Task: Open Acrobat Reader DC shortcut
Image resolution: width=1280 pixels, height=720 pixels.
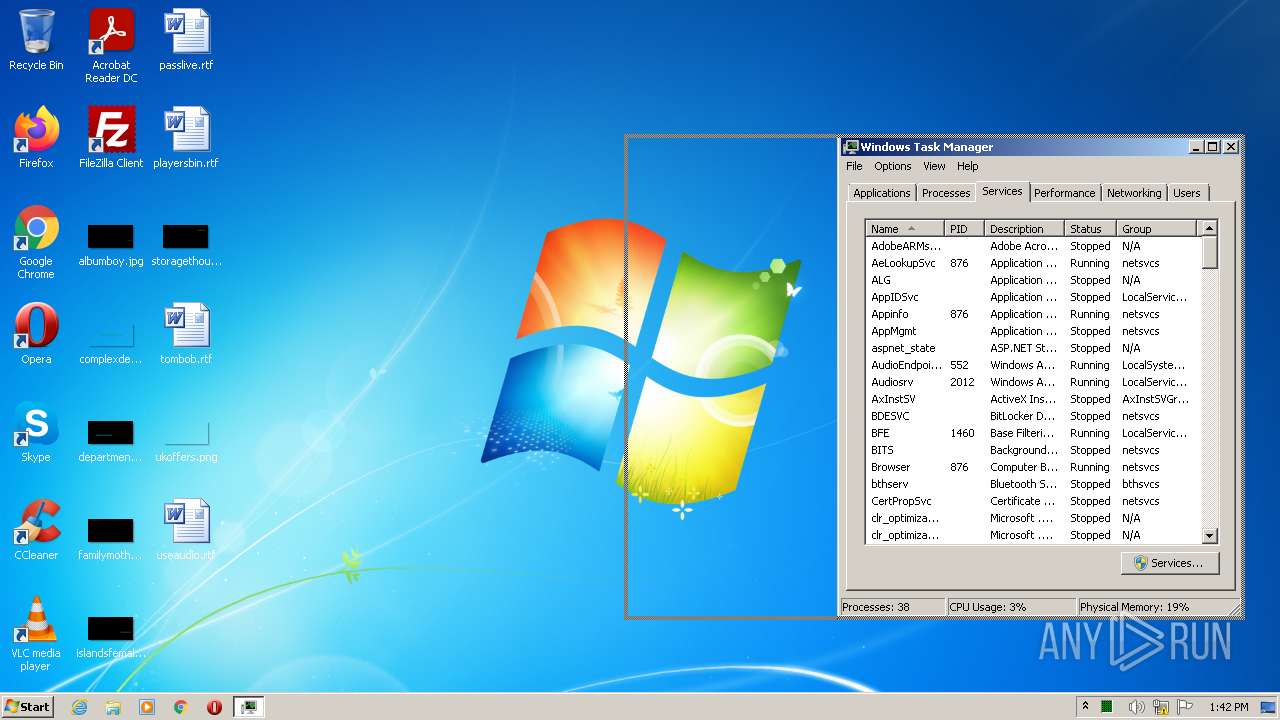Action: 111,46
